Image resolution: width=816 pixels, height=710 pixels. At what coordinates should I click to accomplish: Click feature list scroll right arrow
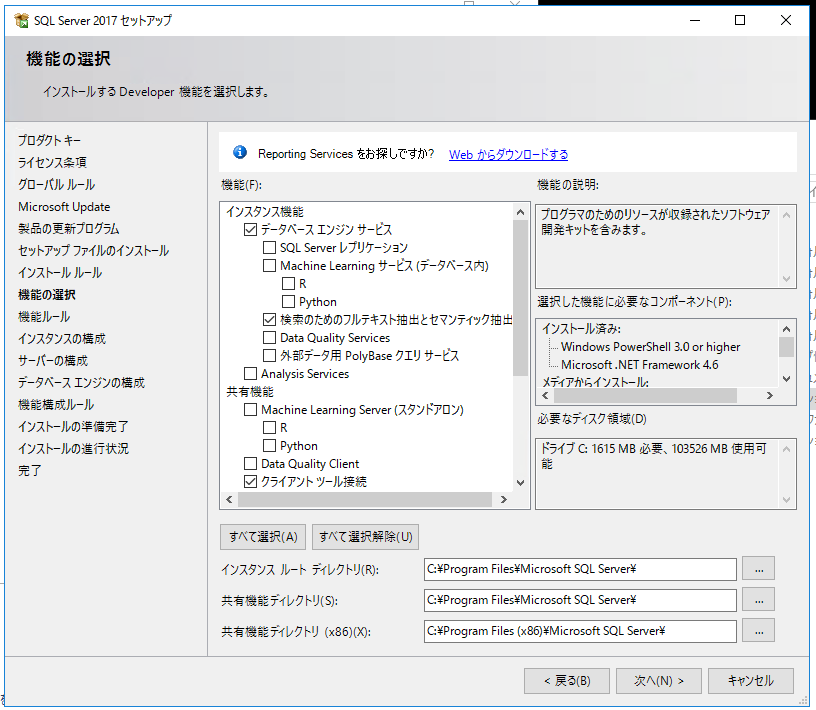[x=503, y=499]
